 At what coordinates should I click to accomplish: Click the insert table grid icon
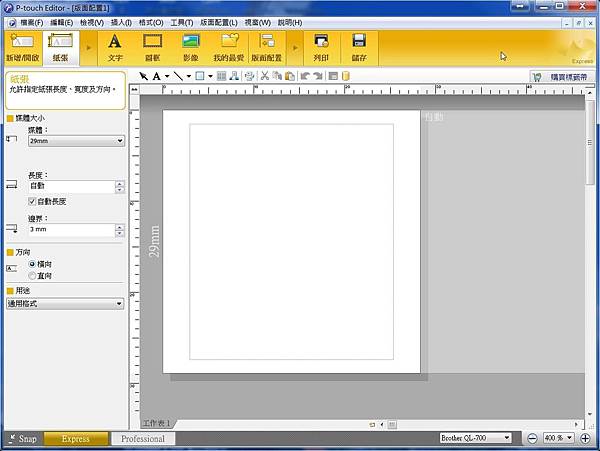[221, 76]
